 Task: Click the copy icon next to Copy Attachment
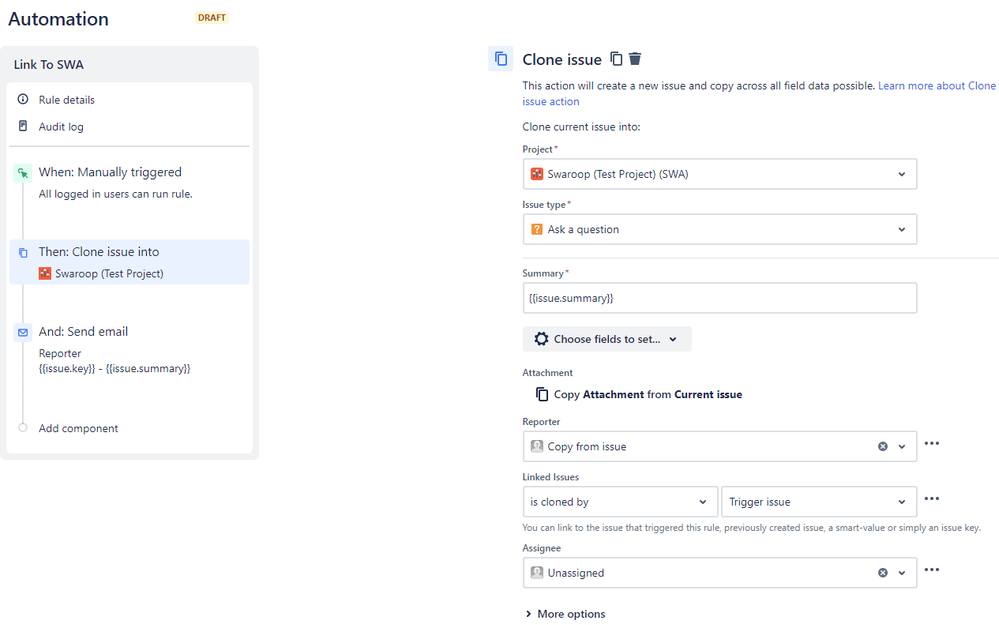[x=542, y=394]
